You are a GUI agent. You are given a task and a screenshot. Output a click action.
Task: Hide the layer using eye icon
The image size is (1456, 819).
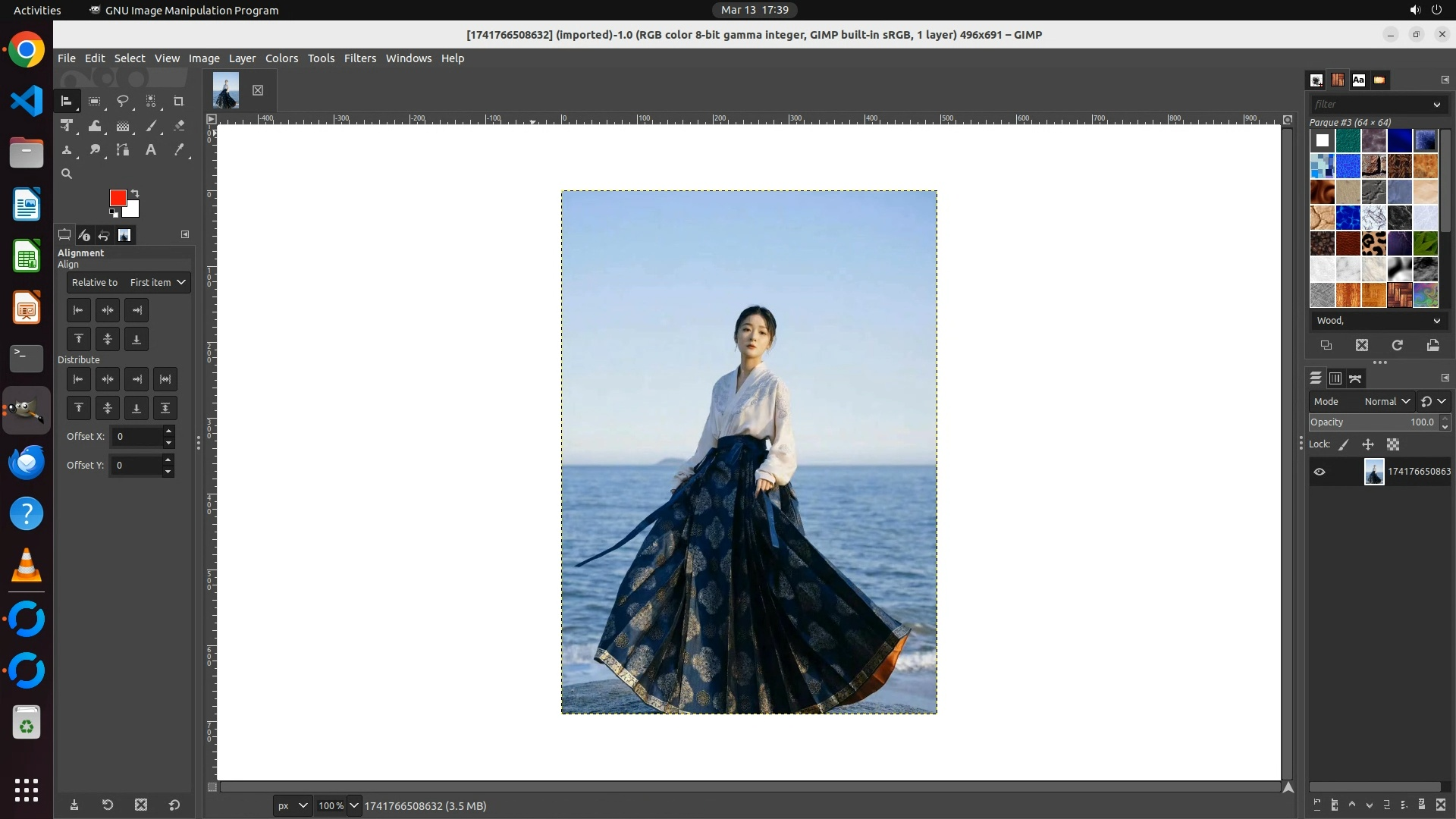[1319, 472]
